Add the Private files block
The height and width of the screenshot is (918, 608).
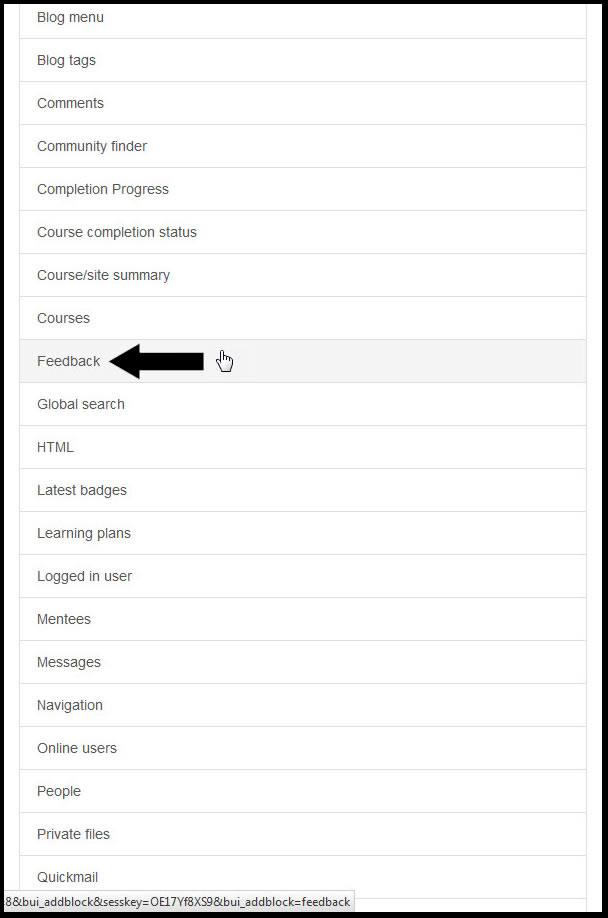303,835
